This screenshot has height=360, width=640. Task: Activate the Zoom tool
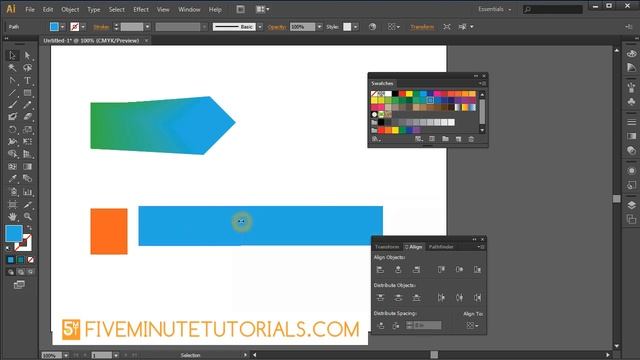click(27, 216)
